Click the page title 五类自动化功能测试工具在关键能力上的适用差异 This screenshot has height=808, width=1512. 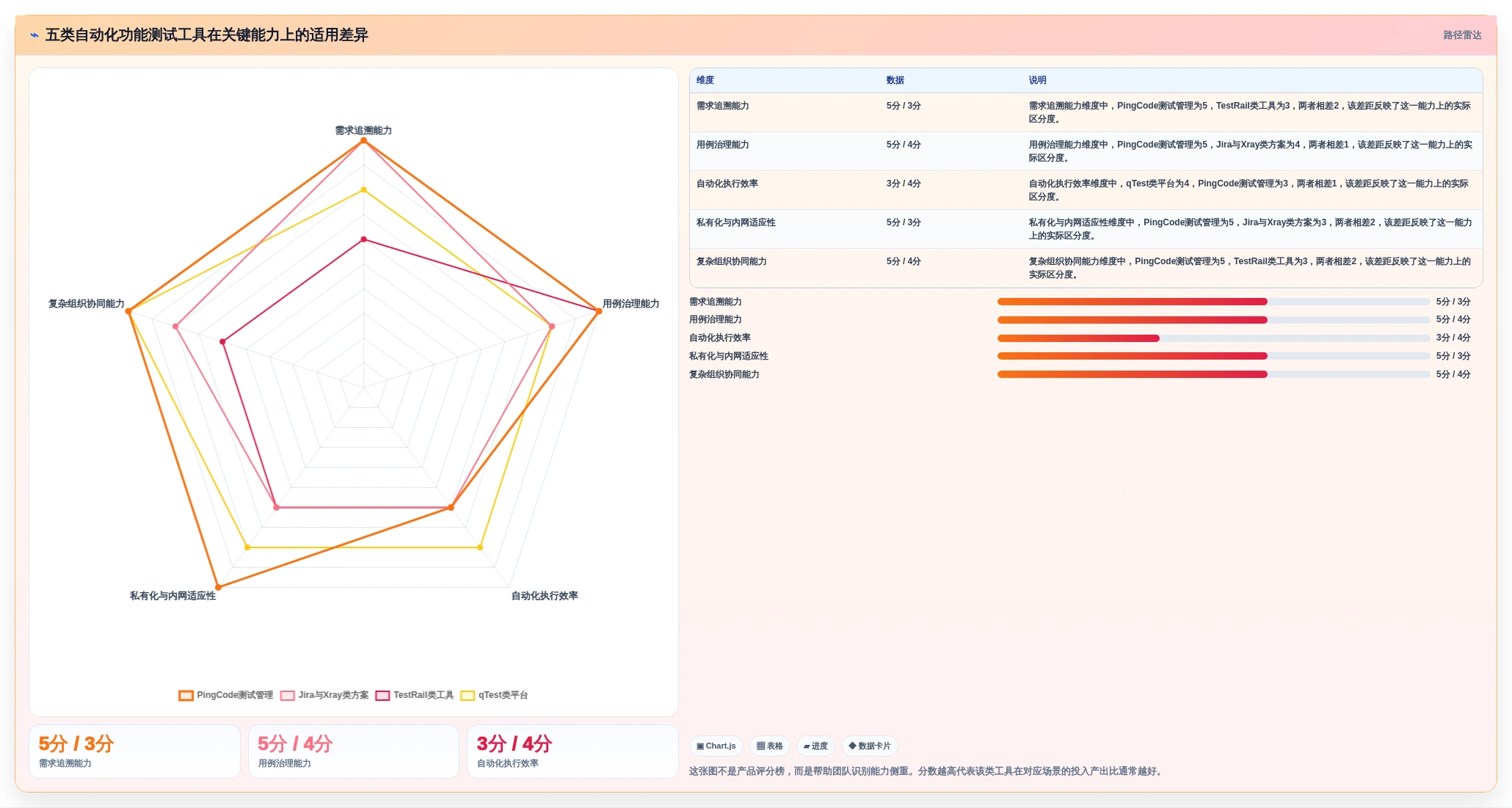coord(207,35)
